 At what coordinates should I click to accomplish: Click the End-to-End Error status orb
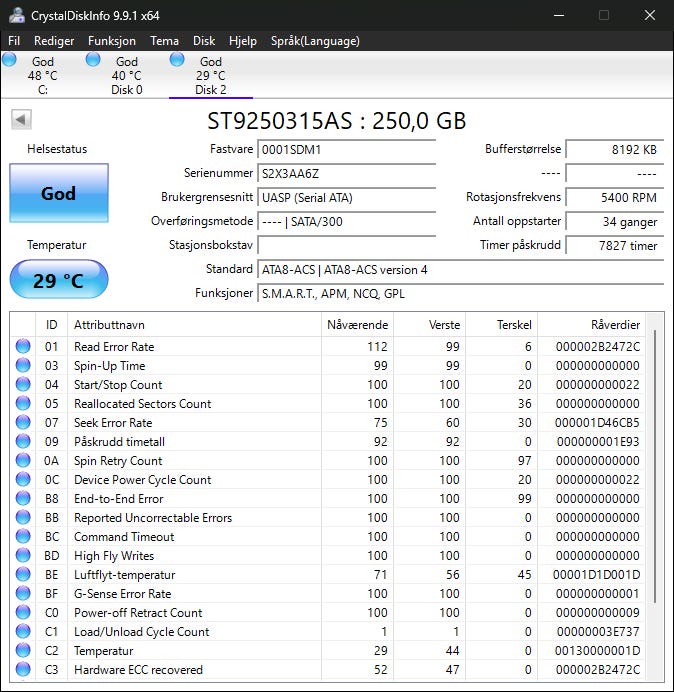[x=23, y=498]
